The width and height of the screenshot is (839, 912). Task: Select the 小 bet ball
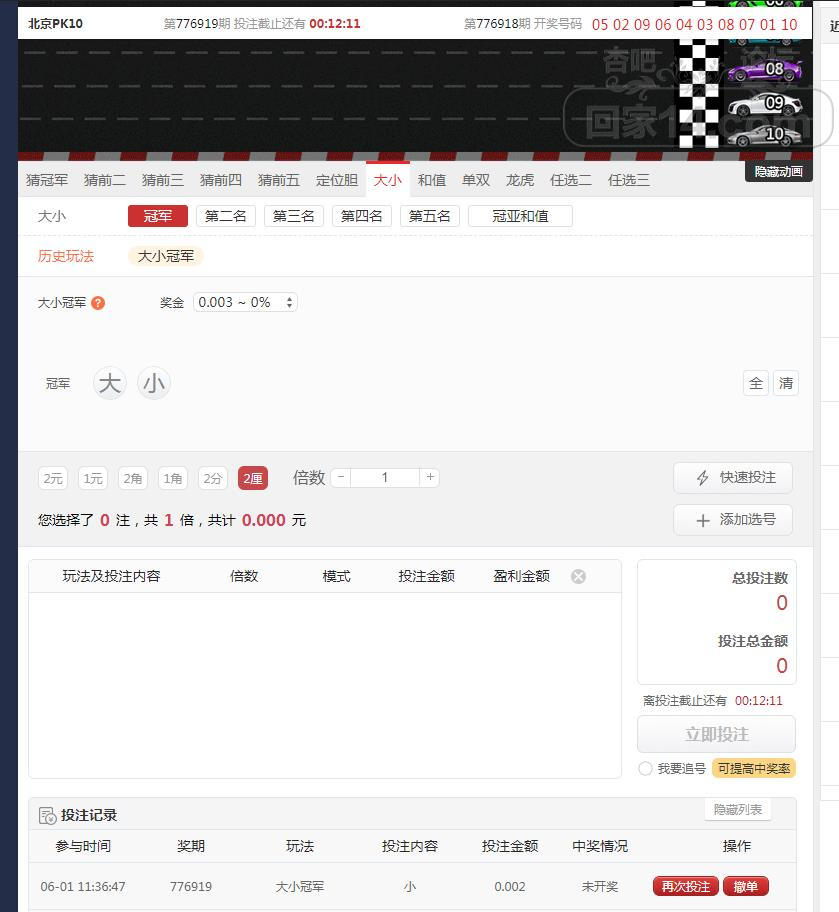(154, 384)
